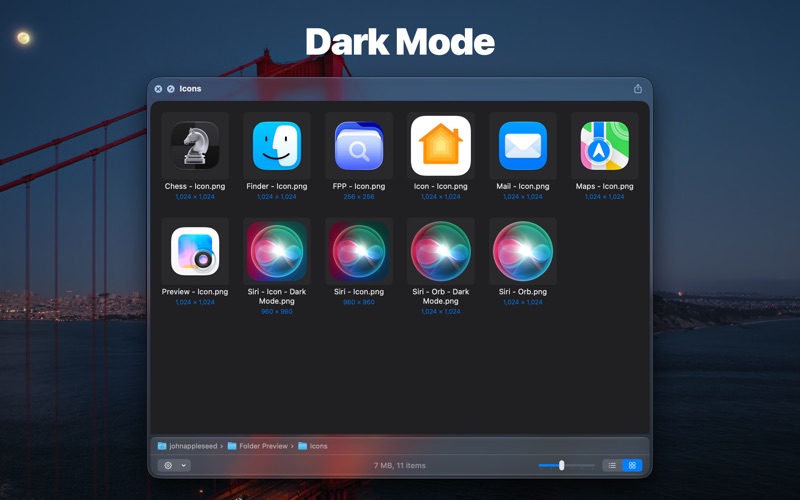Close the Icons preview window
The image size is (800, 500).
158,89
